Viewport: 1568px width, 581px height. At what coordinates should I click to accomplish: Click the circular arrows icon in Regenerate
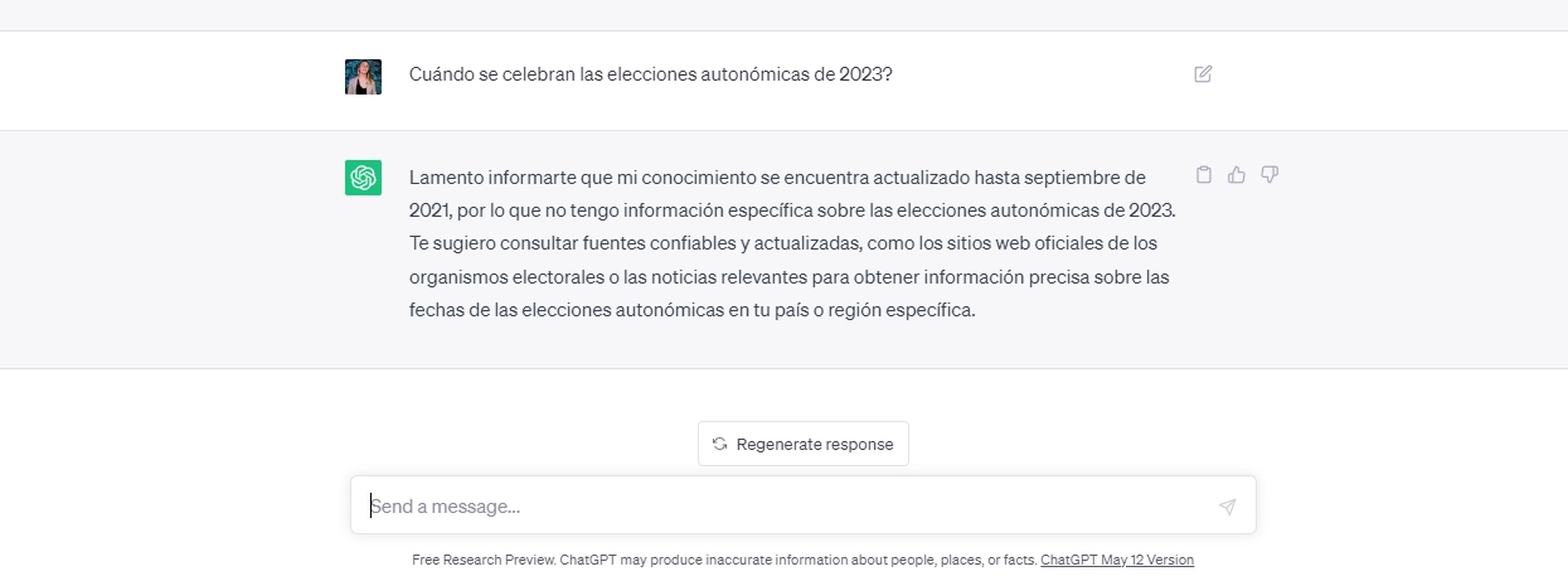pyautogui.click(x=719, y=443)
